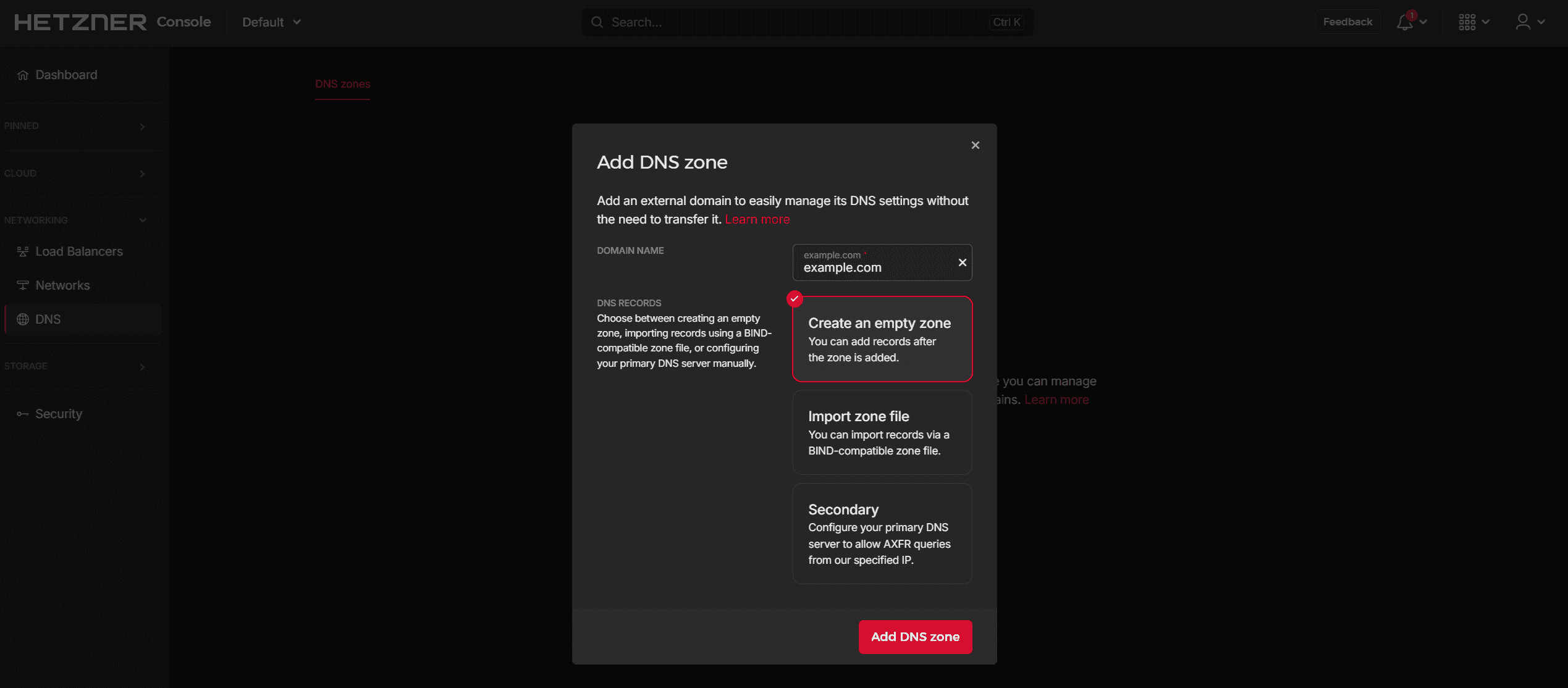The image size is (1568, 688).
Task: Click the Load Balancers sidebar icon
Action: pos(23,251)
